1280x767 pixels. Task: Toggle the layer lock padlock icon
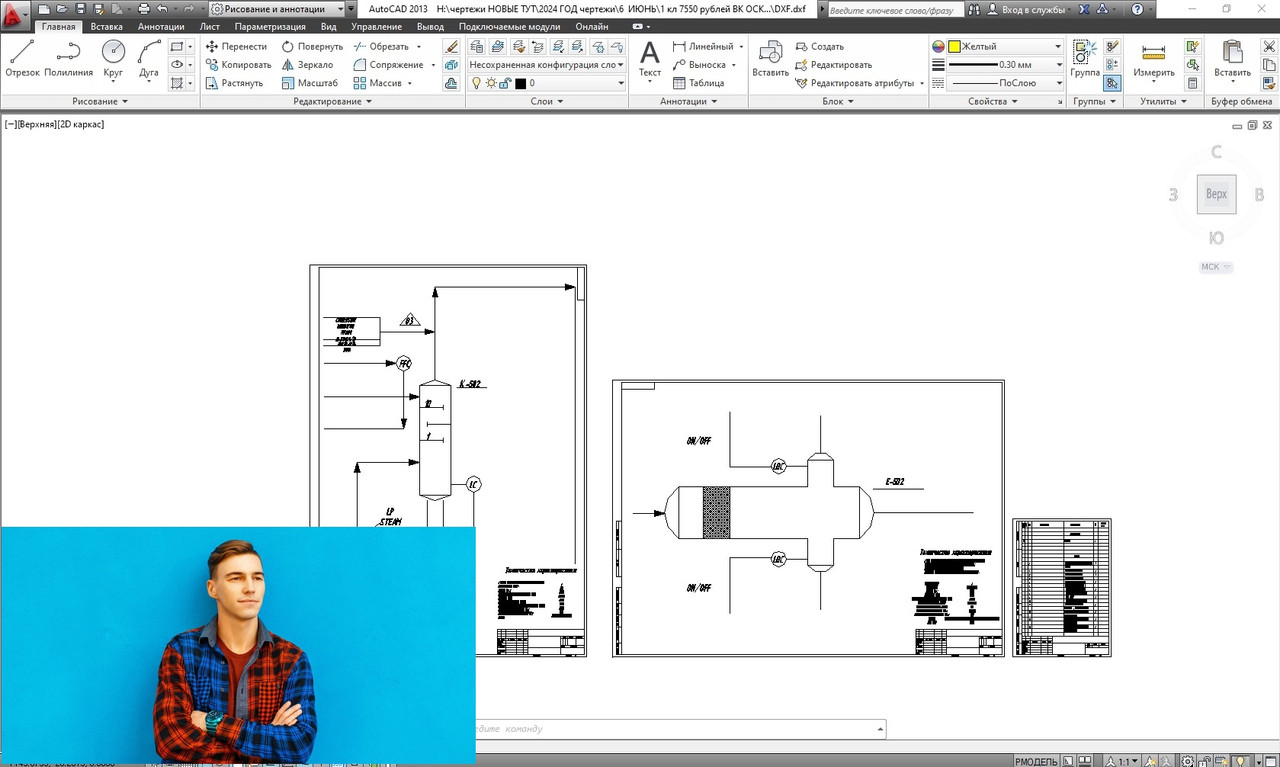[x=505, y=84]
